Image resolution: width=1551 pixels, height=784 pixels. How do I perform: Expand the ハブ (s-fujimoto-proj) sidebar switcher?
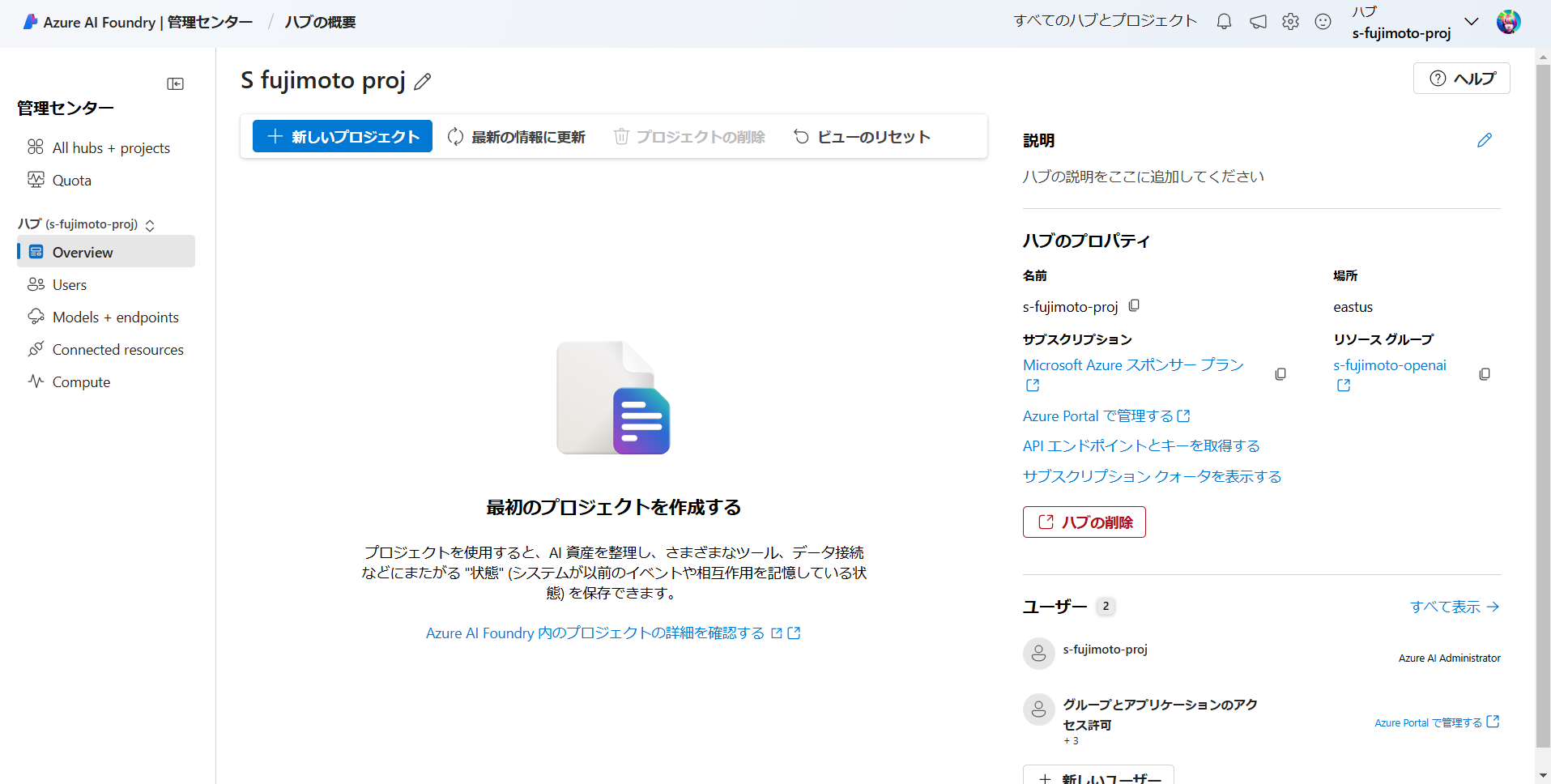tap(150, 225)
